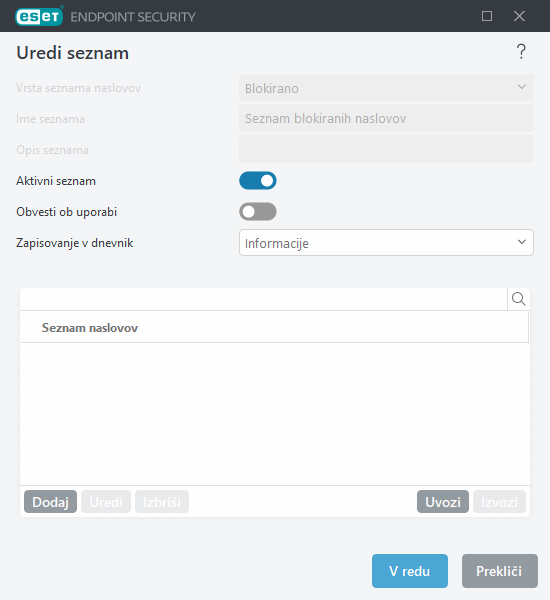The height and width of the screenshot is (600, 550).
Task: Open the Zapisovanje v dnevnik dropdown
Action: point(386,243)
